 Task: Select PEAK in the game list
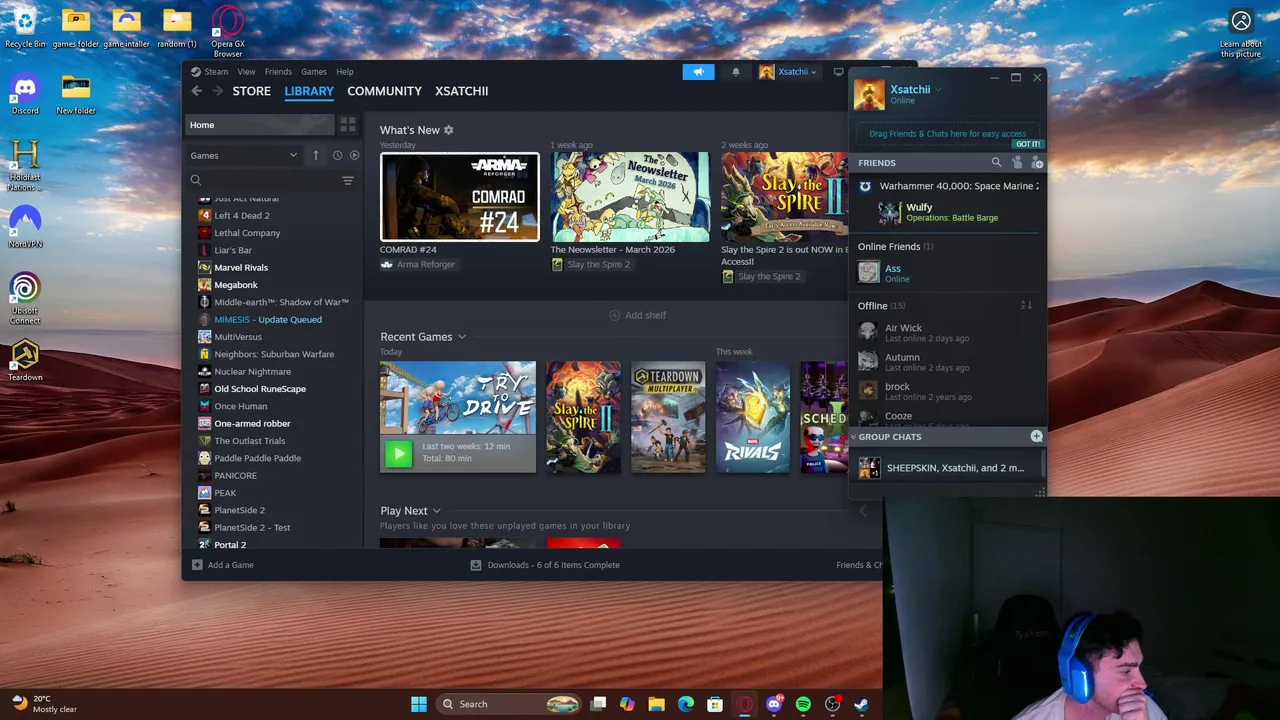pos(225,493)
